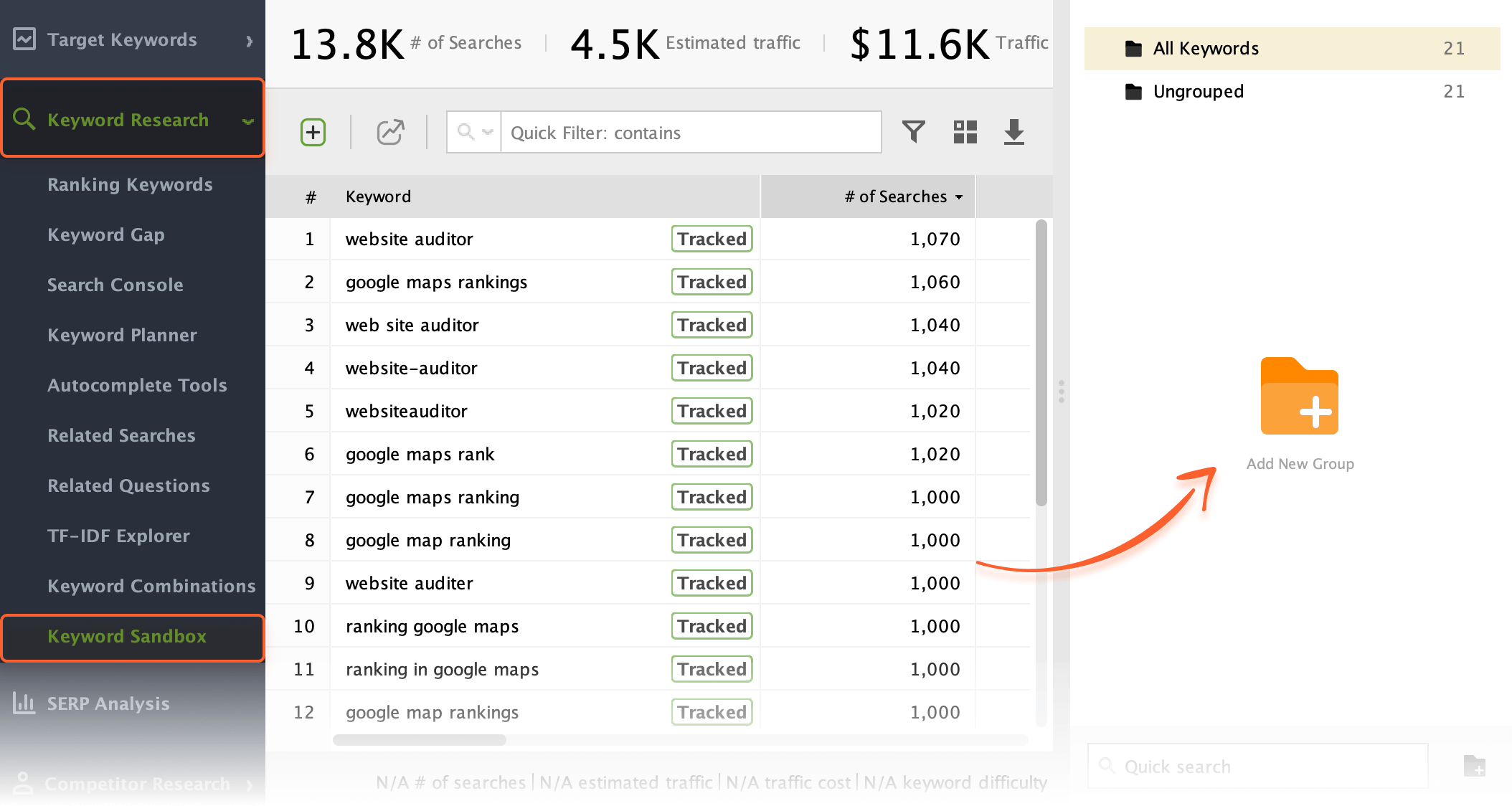Click the 1,070 searches value
This screenshot has width=1512, height=806.
click(x=935, y=239)
